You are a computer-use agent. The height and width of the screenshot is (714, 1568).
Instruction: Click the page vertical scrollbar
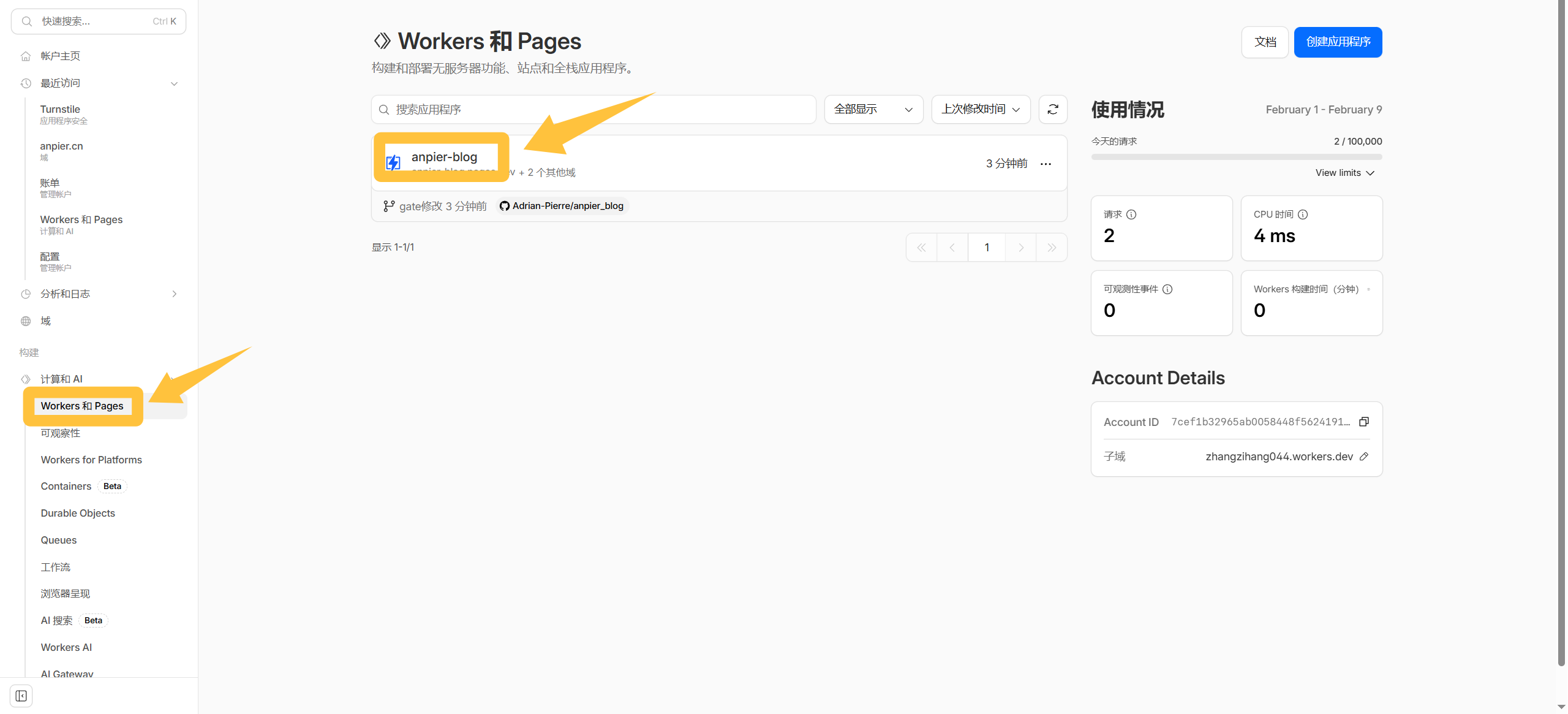[x=1562, y=334]
